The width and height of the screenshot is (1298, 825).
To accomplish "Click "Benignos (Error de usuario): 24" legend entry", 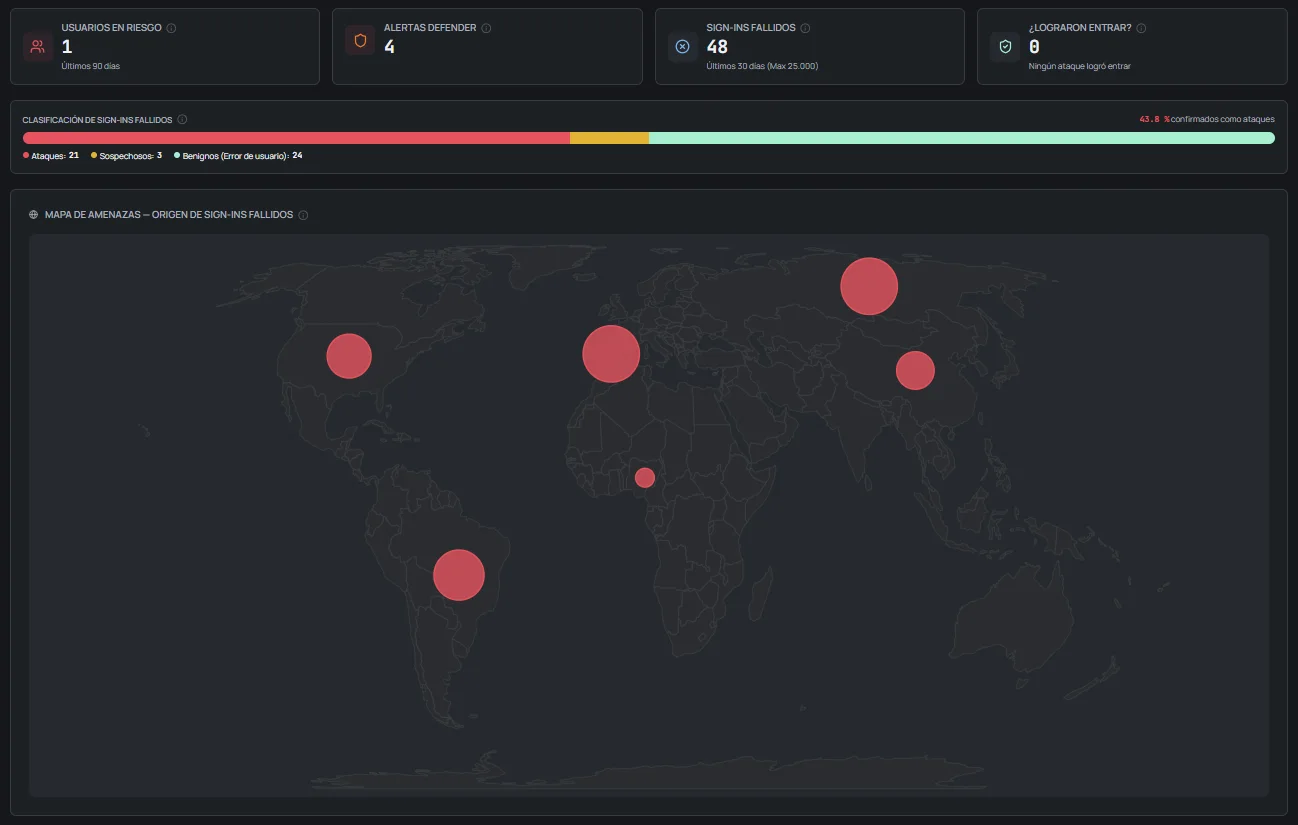I will (x=238, y=156).
